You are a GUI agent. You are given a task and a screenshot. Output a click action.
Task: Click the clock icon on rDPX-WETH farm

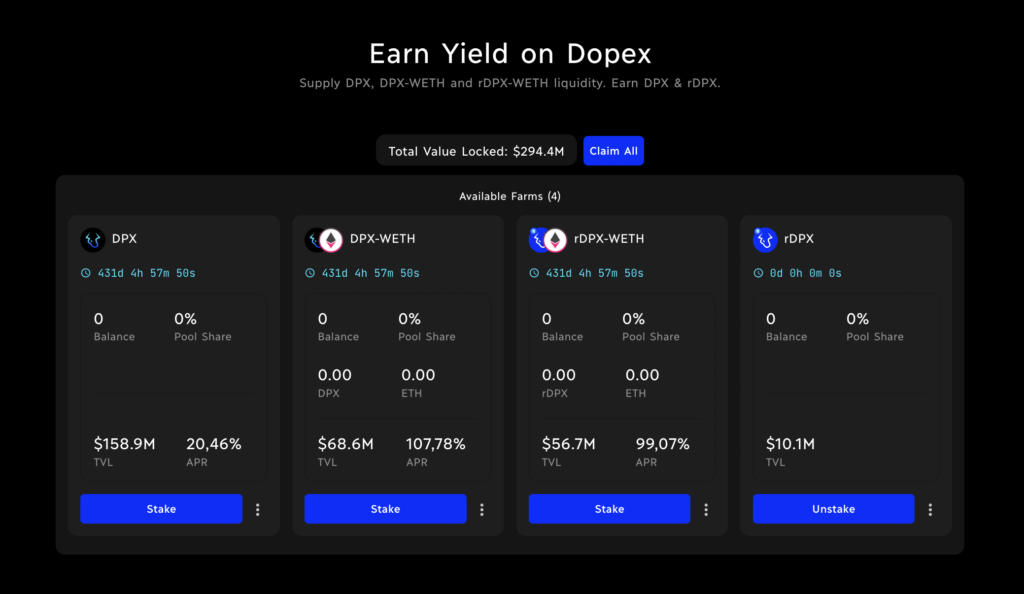534,273
